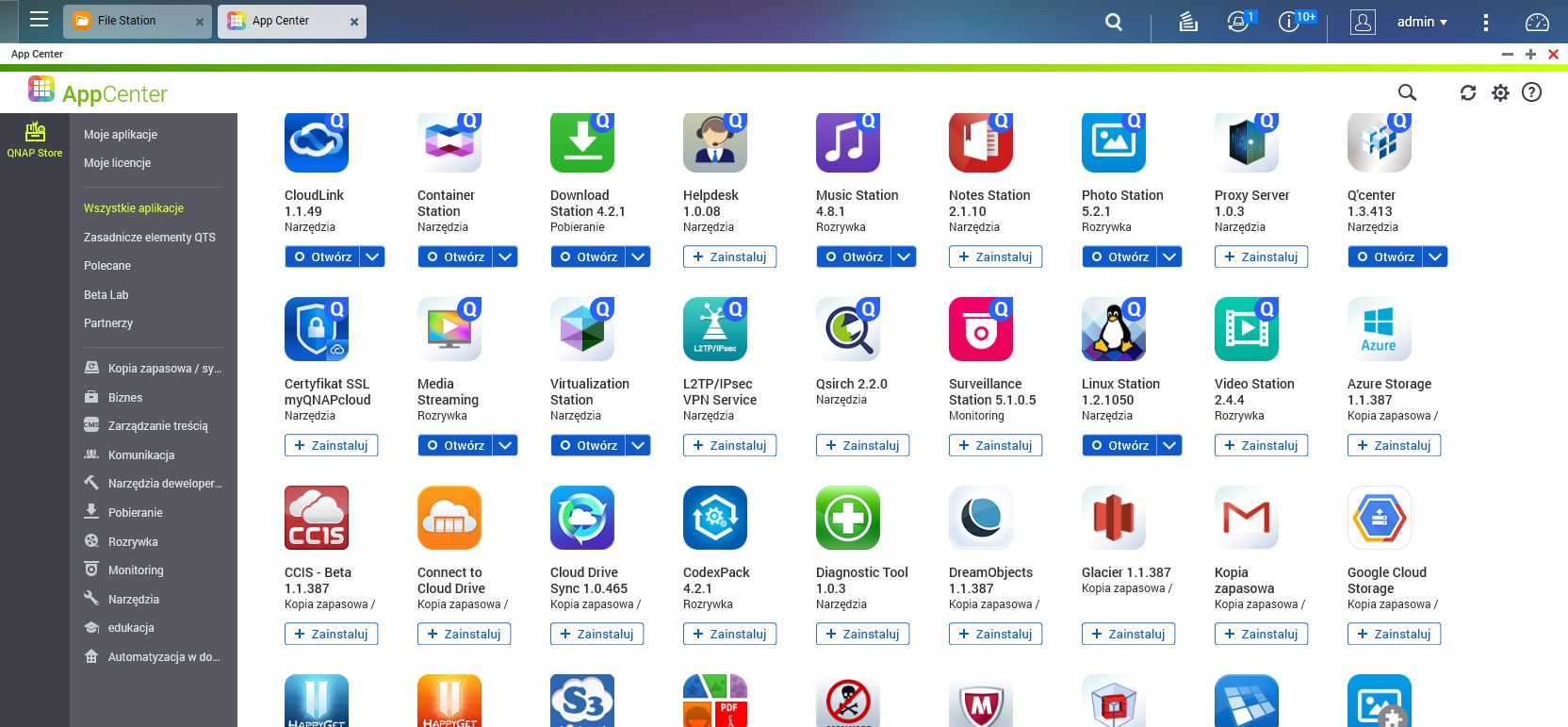1568x727 pixels.
Task: Click the user profile icon
Action: coord(1363,22)
